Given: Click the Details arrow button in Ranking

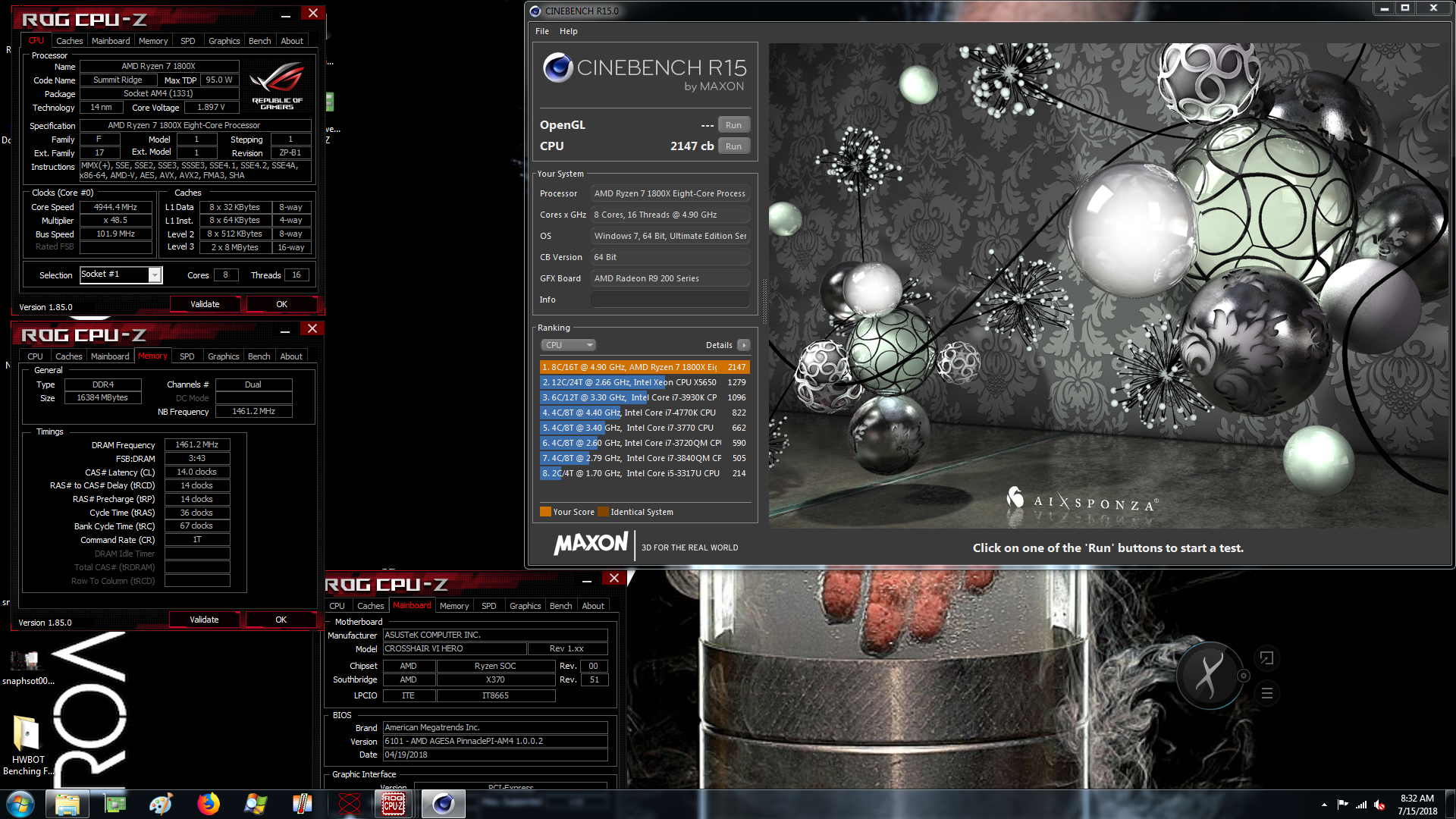Looking at the screenshot, I should coord(744,345).
